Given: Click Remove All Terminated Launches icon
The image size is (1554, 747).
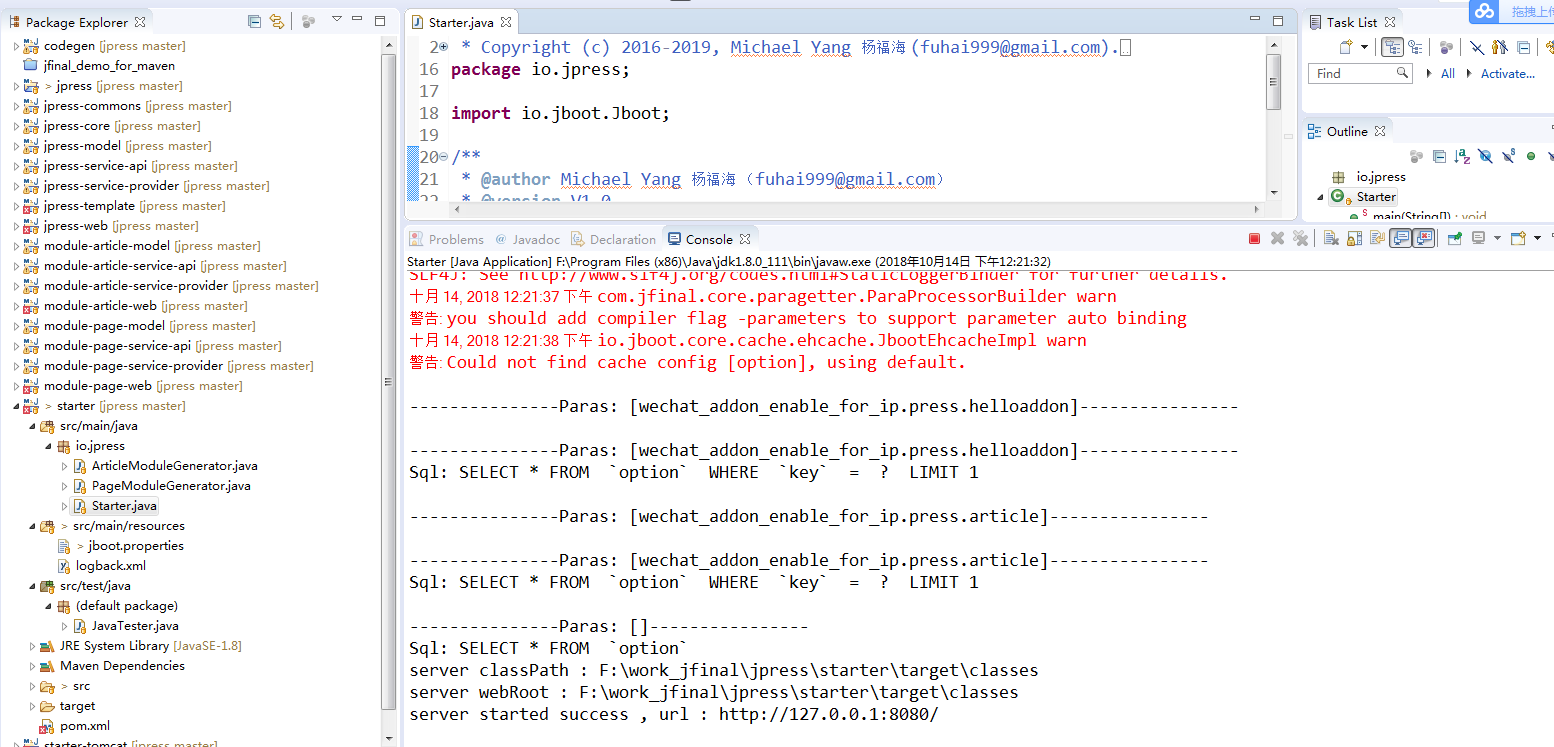Looking at the screenshot, I should point(1300,239).
